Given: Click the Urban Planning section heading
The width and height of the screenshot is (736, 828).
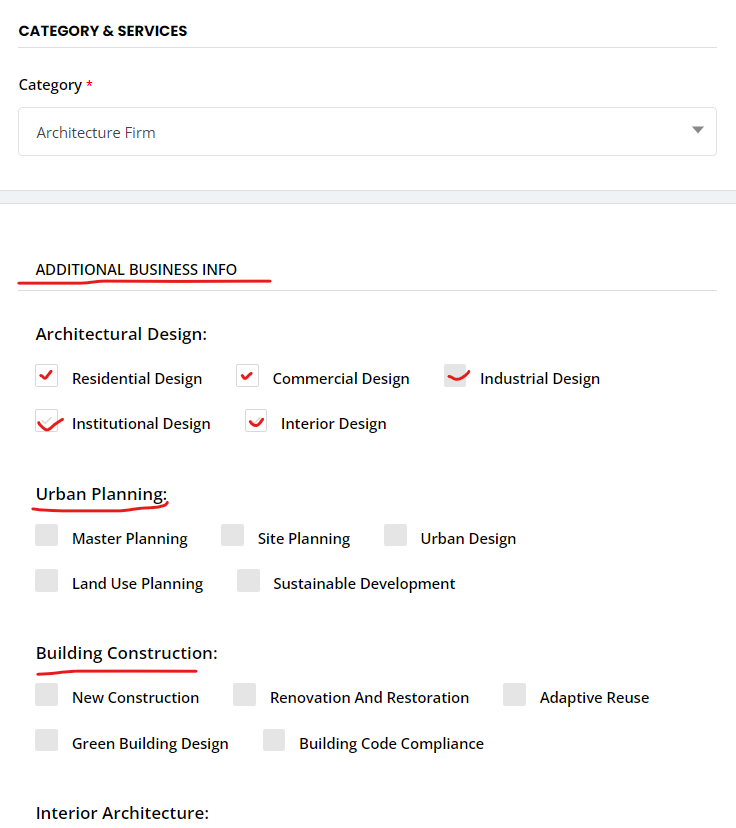Looking at the screenshot, I should [x=101, y=494].
